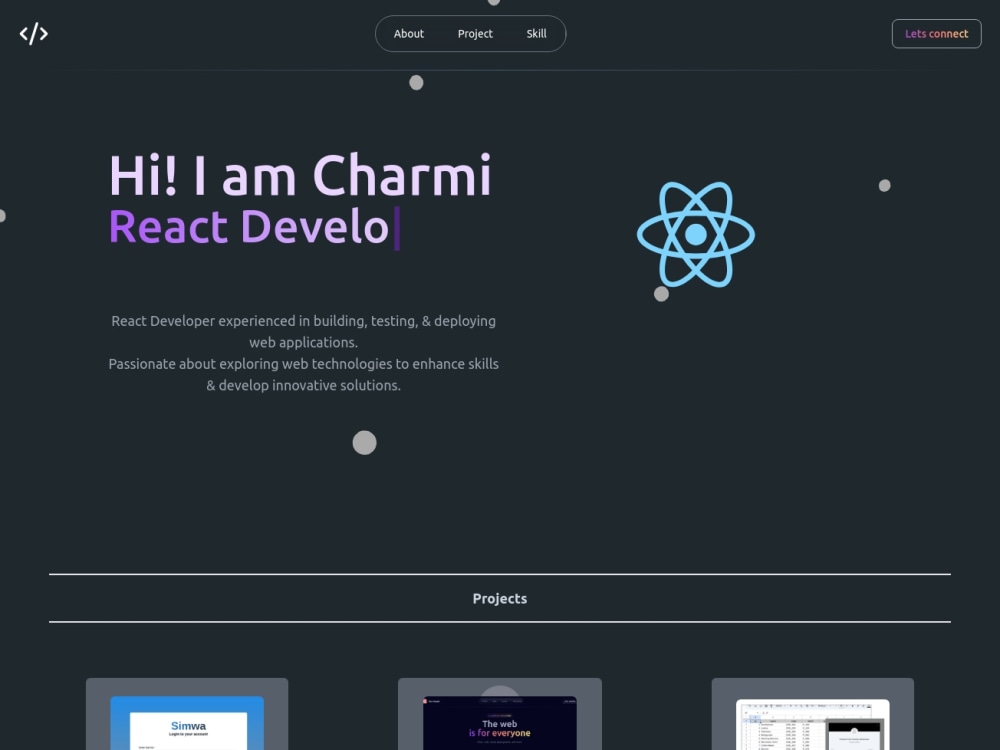The image size is (1000, 750).
Task: Click the gray dot at the page's left edge
Action: pos(2,214)
